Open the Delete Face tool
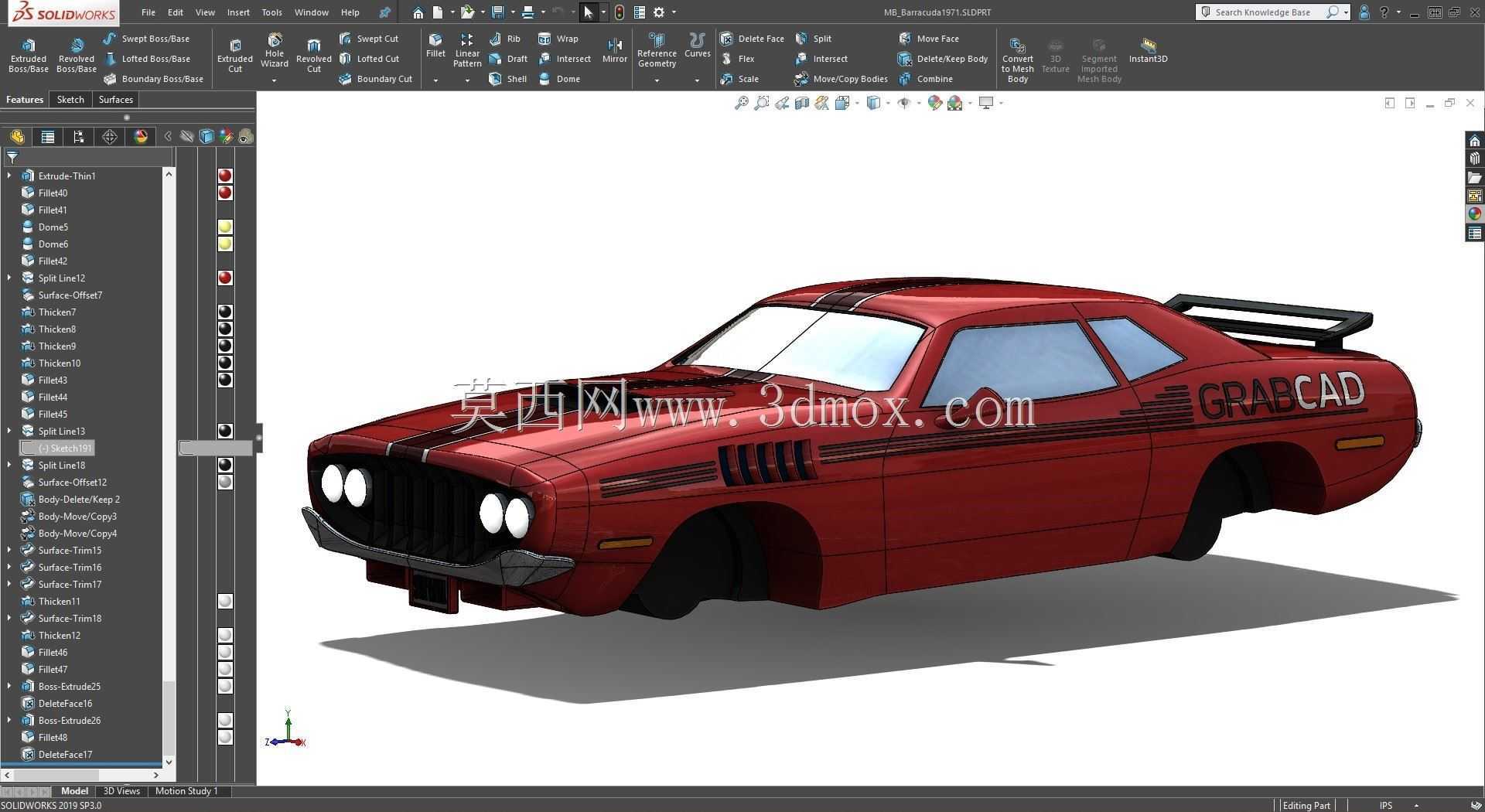The image size is (1485, 812). point(752,39)
